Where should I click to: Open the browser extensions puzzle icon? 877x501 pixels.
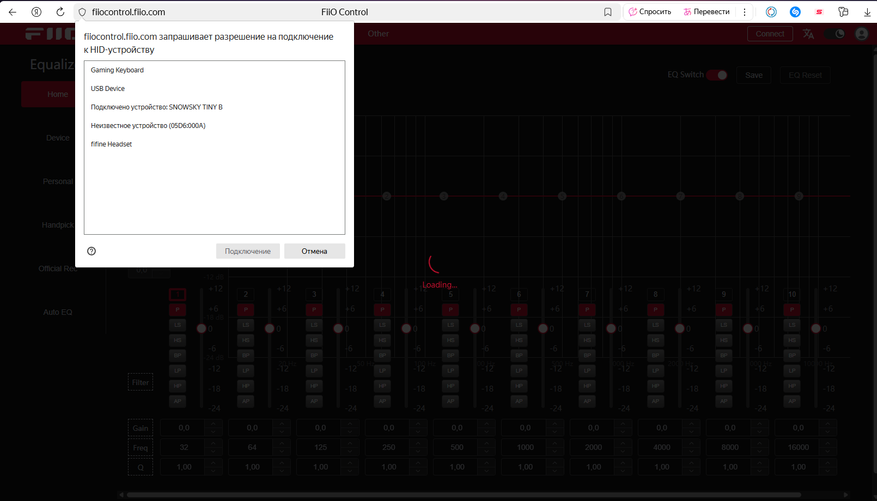(x=843, y=12)
